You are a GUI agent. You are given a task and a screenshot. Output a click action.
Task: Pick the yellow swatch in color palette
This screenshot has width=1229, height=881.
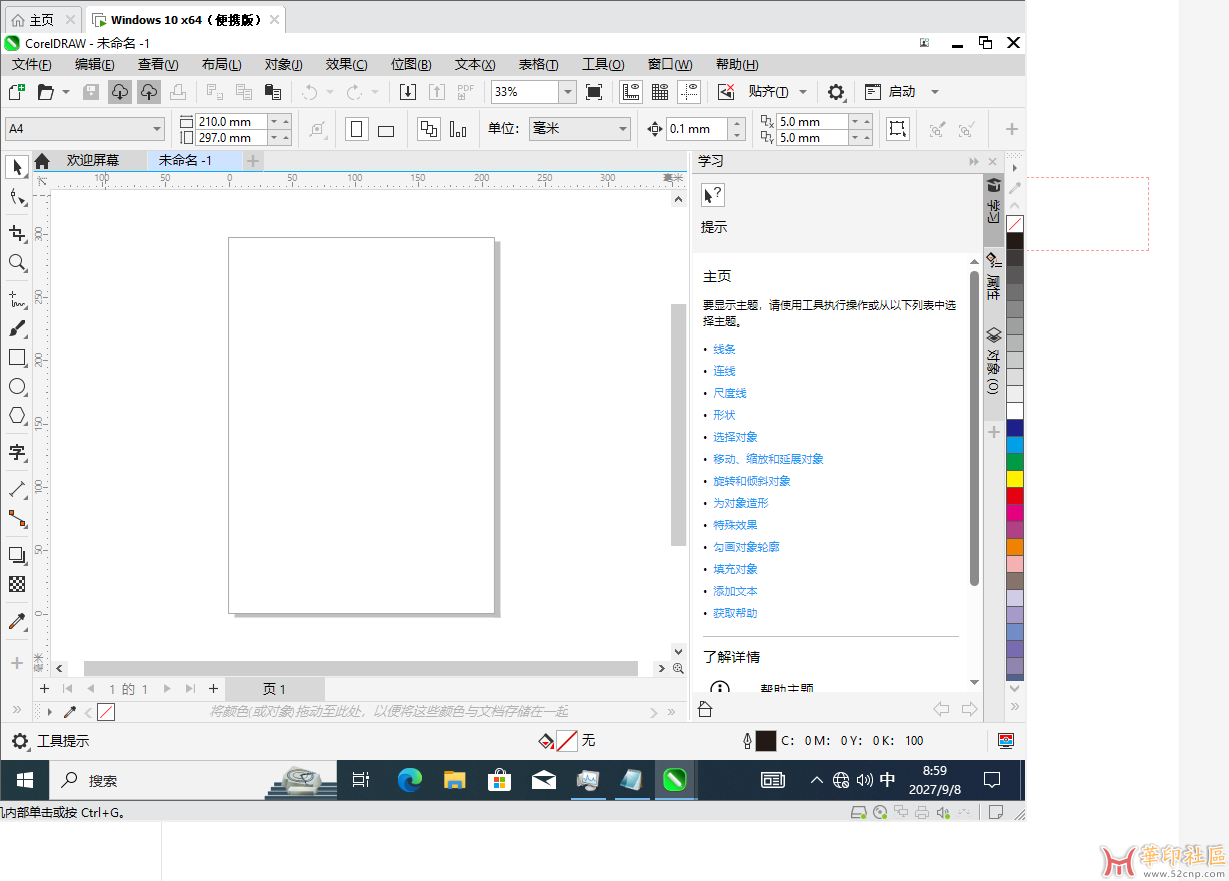click(x=1015, y=478)
